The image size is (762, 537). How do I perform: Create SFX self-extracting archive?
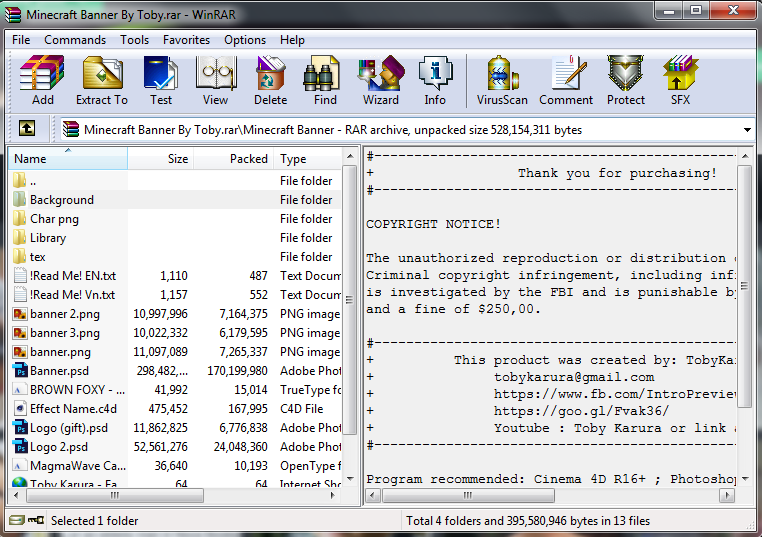(680, 80)
